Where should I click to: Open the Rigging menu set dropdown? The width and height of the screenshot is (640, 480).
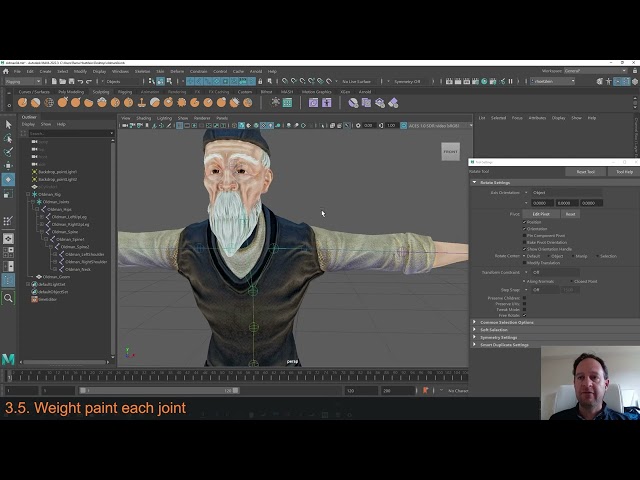(x=23, y=81)
